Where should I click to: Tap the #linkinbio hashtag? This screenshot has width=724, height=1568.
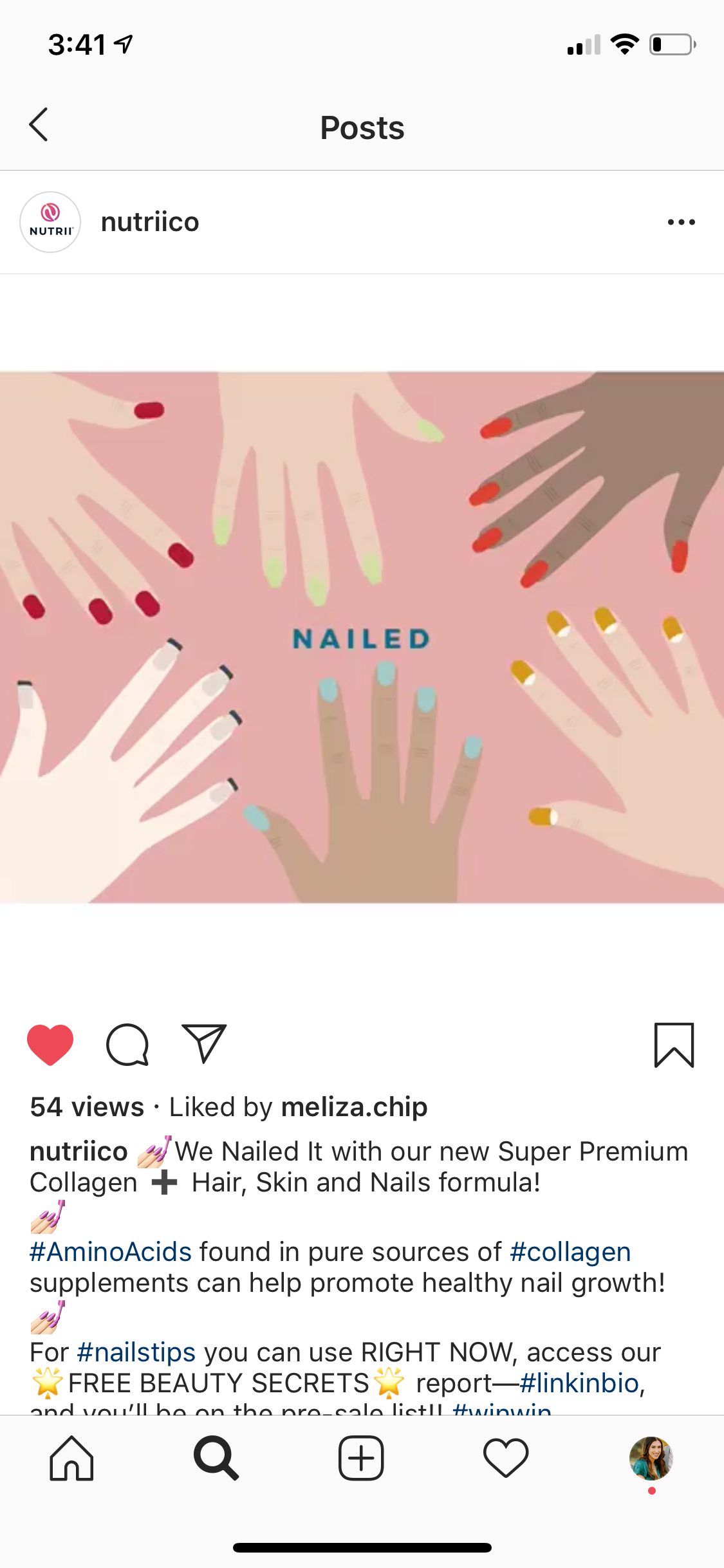point(579,1383)
